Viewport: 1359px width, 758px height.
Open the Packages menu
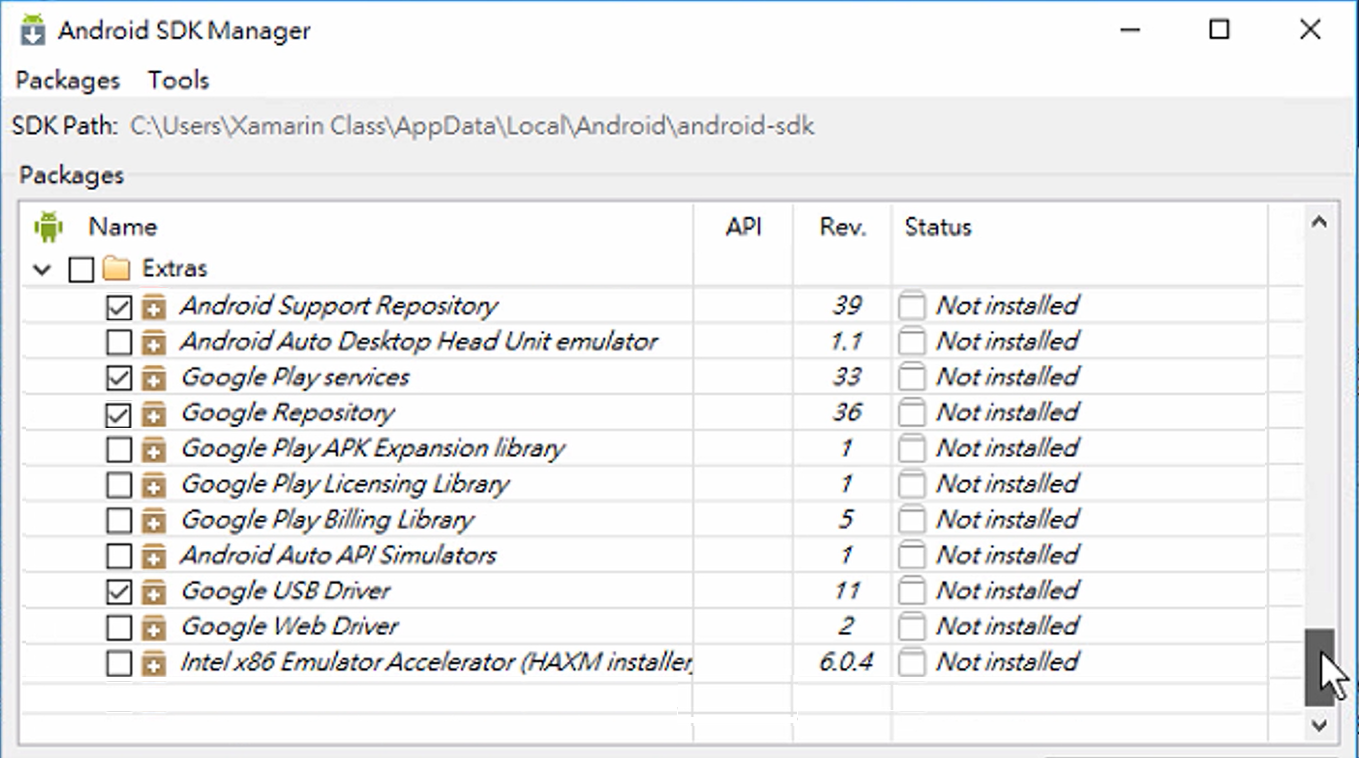click(67, 80)
